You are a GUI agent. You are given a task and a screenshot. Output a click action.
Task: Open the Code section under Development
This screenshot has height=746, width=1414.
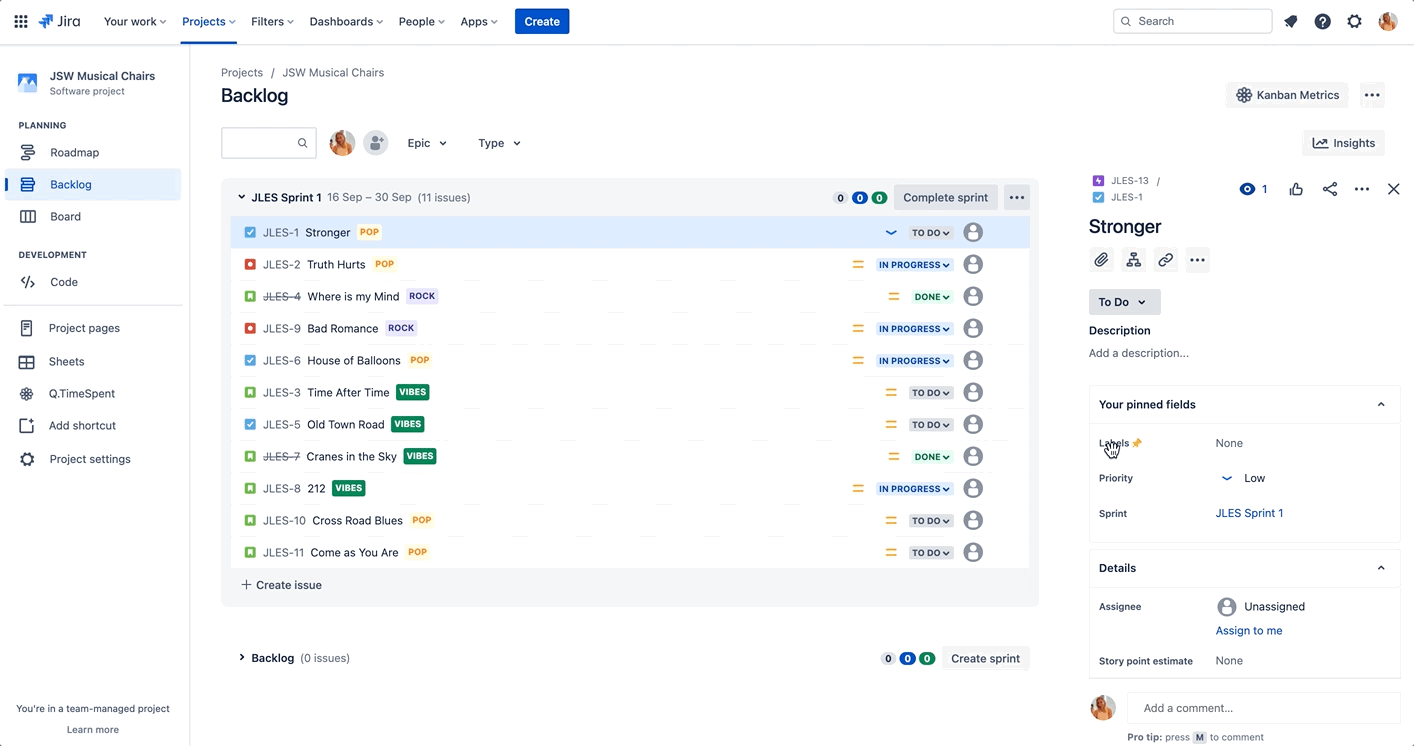[63, 281]
